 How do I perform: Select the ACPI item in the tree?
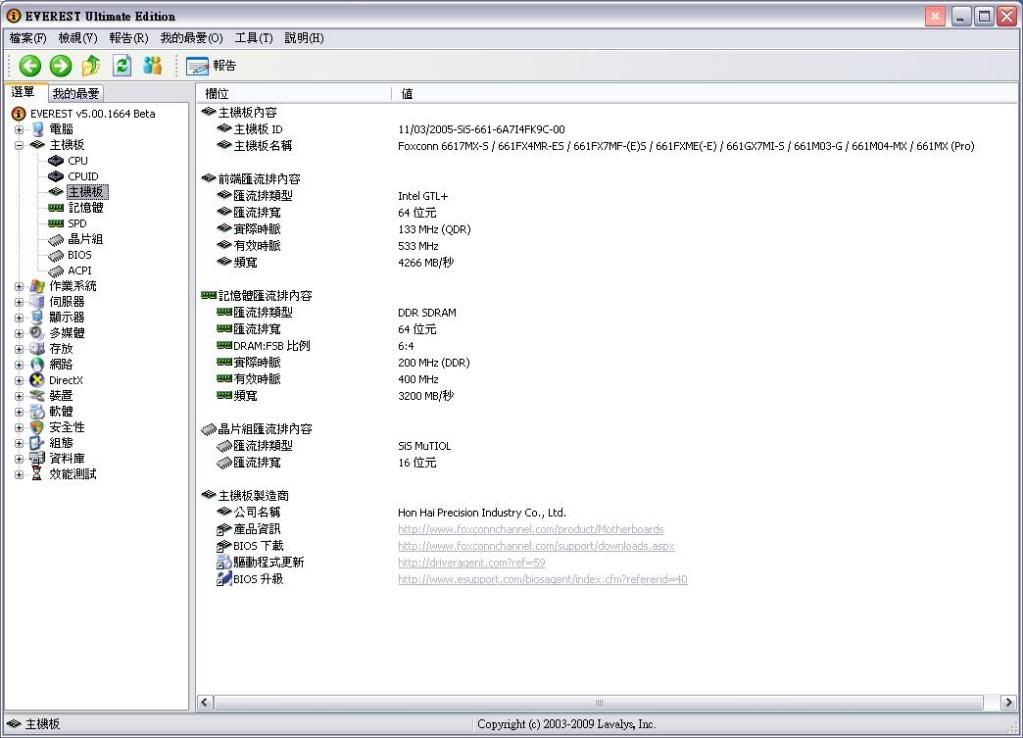point(80,270)
